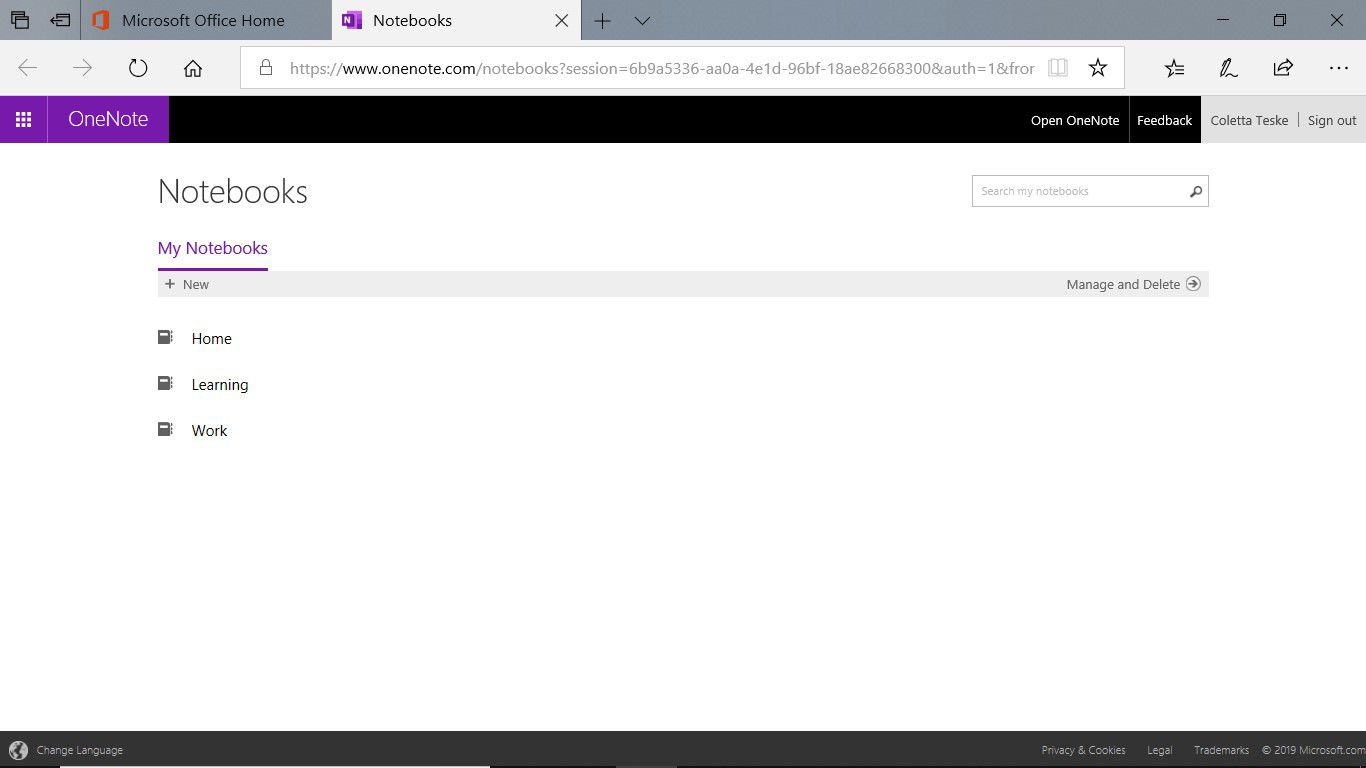Open a new browser tab
The width and height of the screenshot is (1366, 768).
click(602, 20)
